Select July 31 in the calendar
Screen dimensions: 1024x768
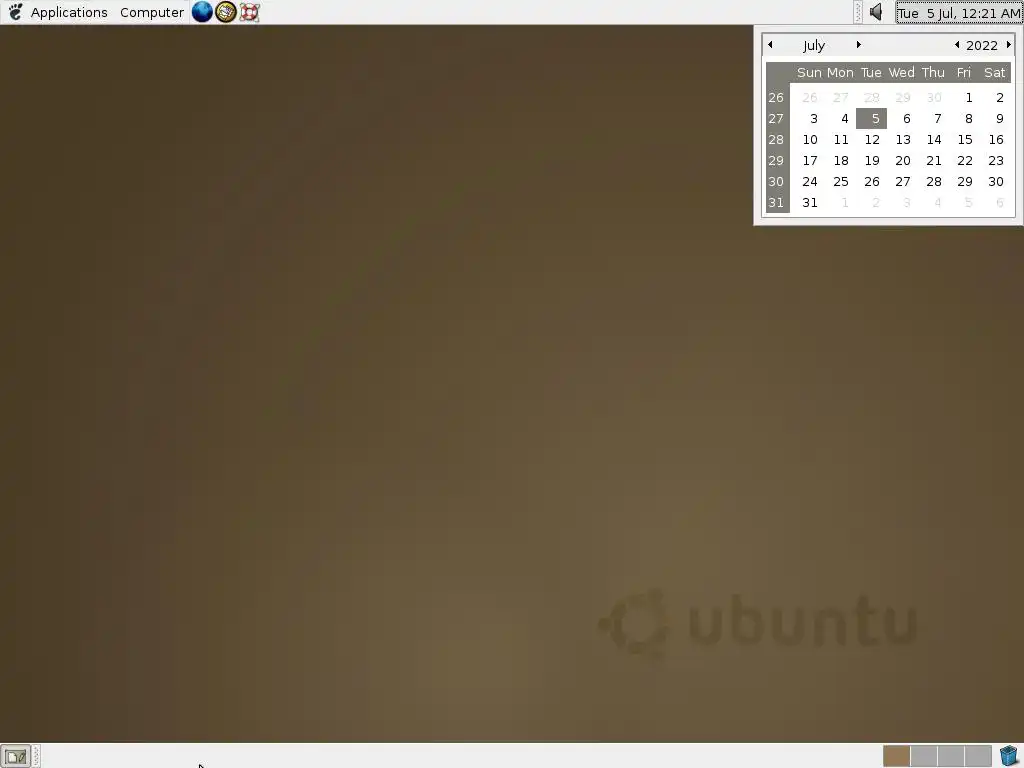[809, 202]
